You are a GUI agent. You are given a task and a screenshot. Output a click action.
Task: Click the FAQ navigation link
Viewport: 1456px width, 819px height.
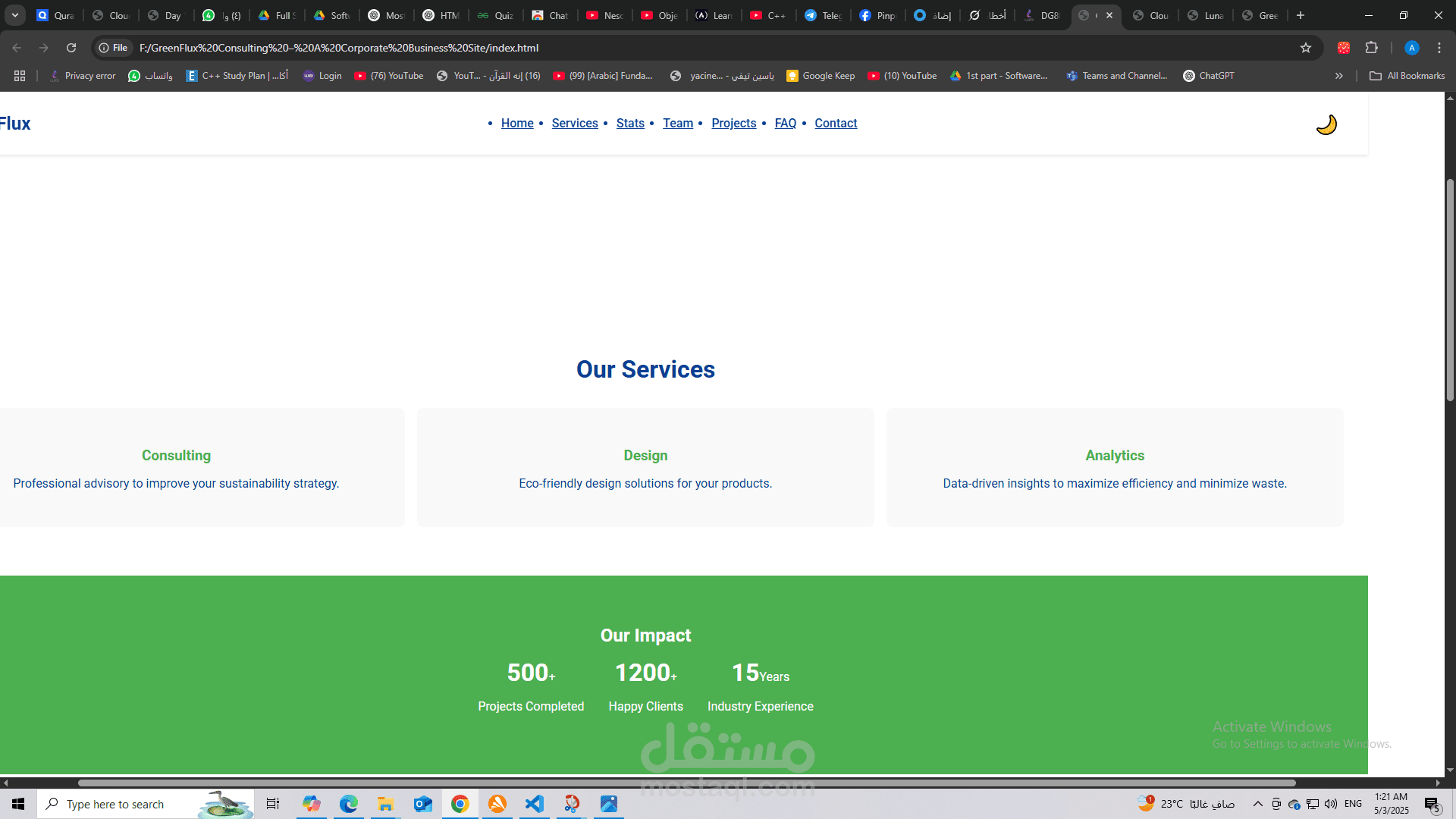click(786, 123)
